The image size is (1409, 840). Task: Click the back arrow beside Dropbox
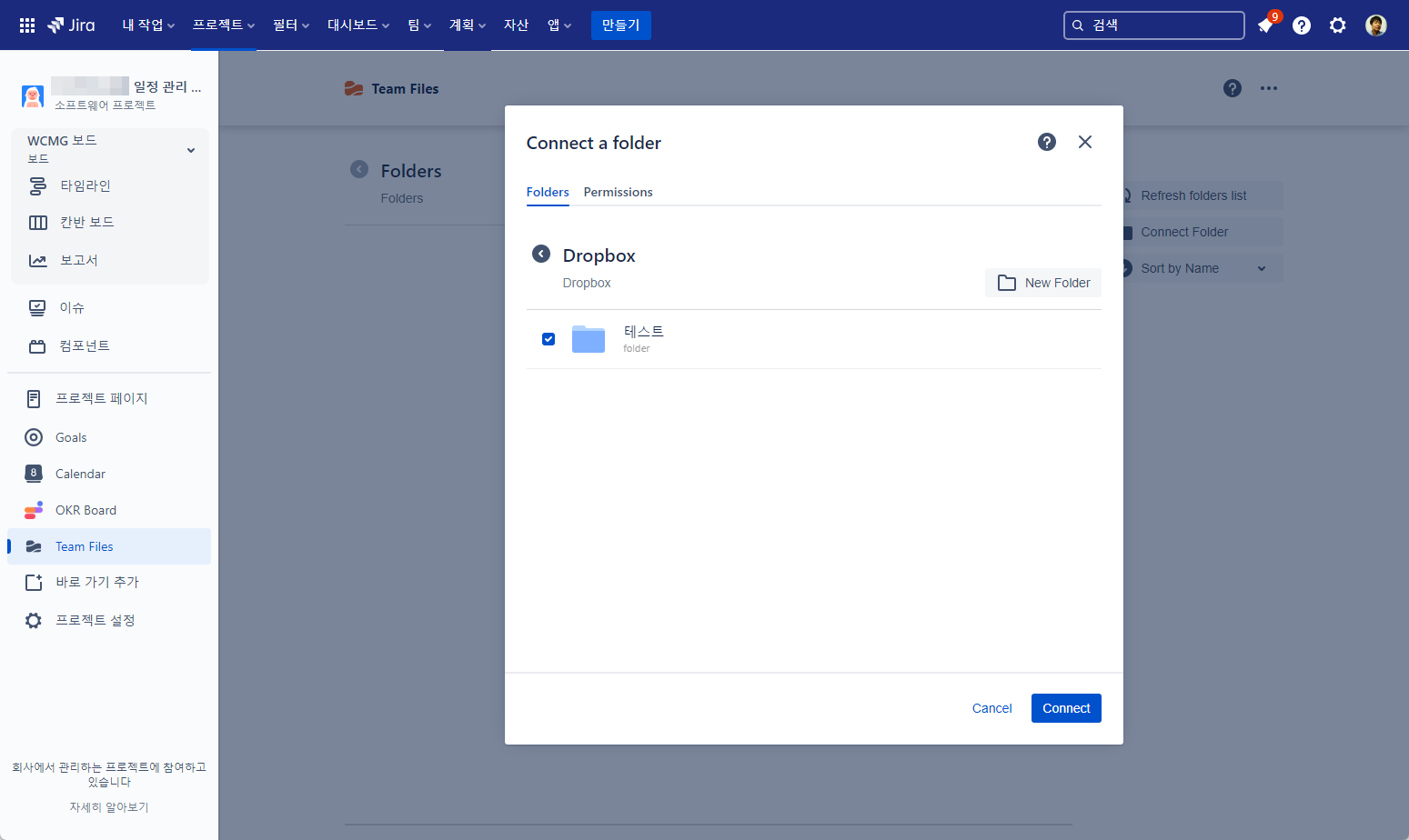click(x=541, y=254)
